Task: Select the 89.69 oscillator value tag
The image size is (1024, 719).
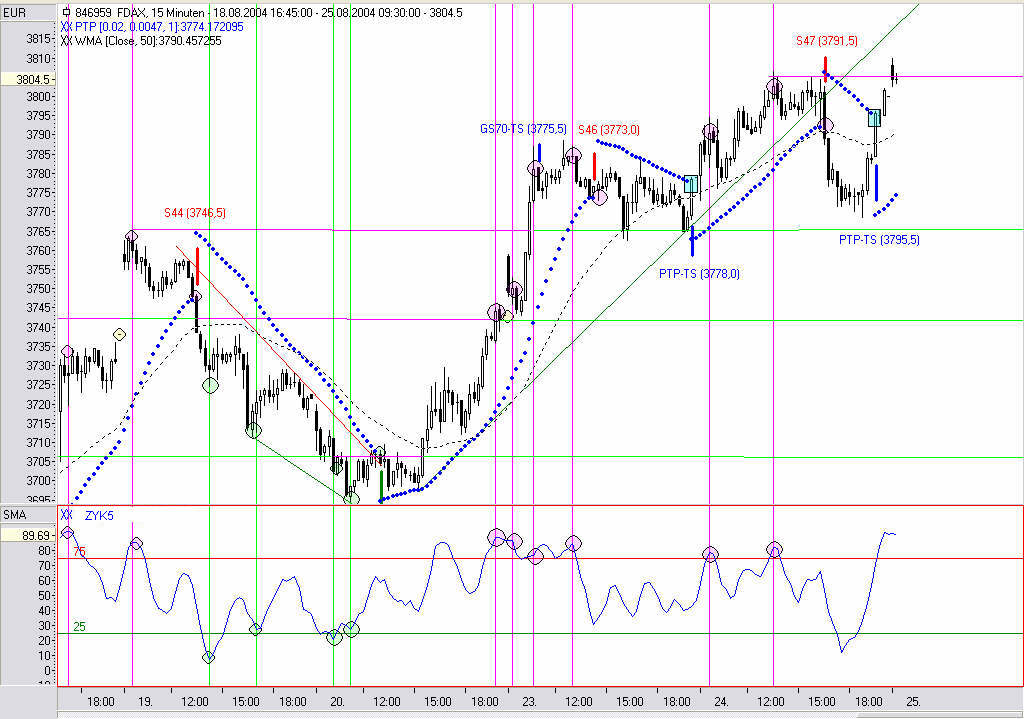Action: pos(27,535)
